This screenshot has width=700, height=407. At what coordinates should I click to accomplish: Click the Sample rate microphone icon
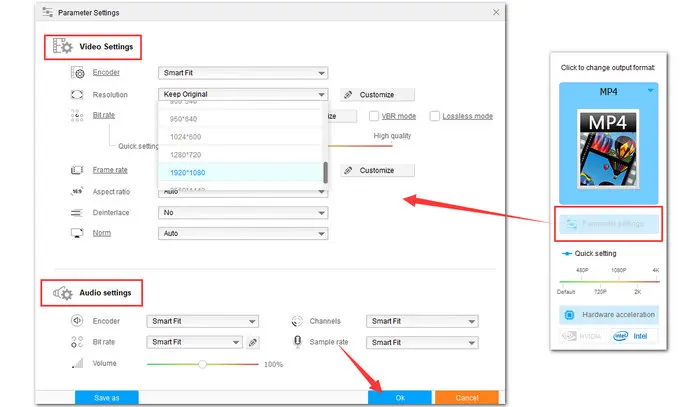(x=297, y=342)
